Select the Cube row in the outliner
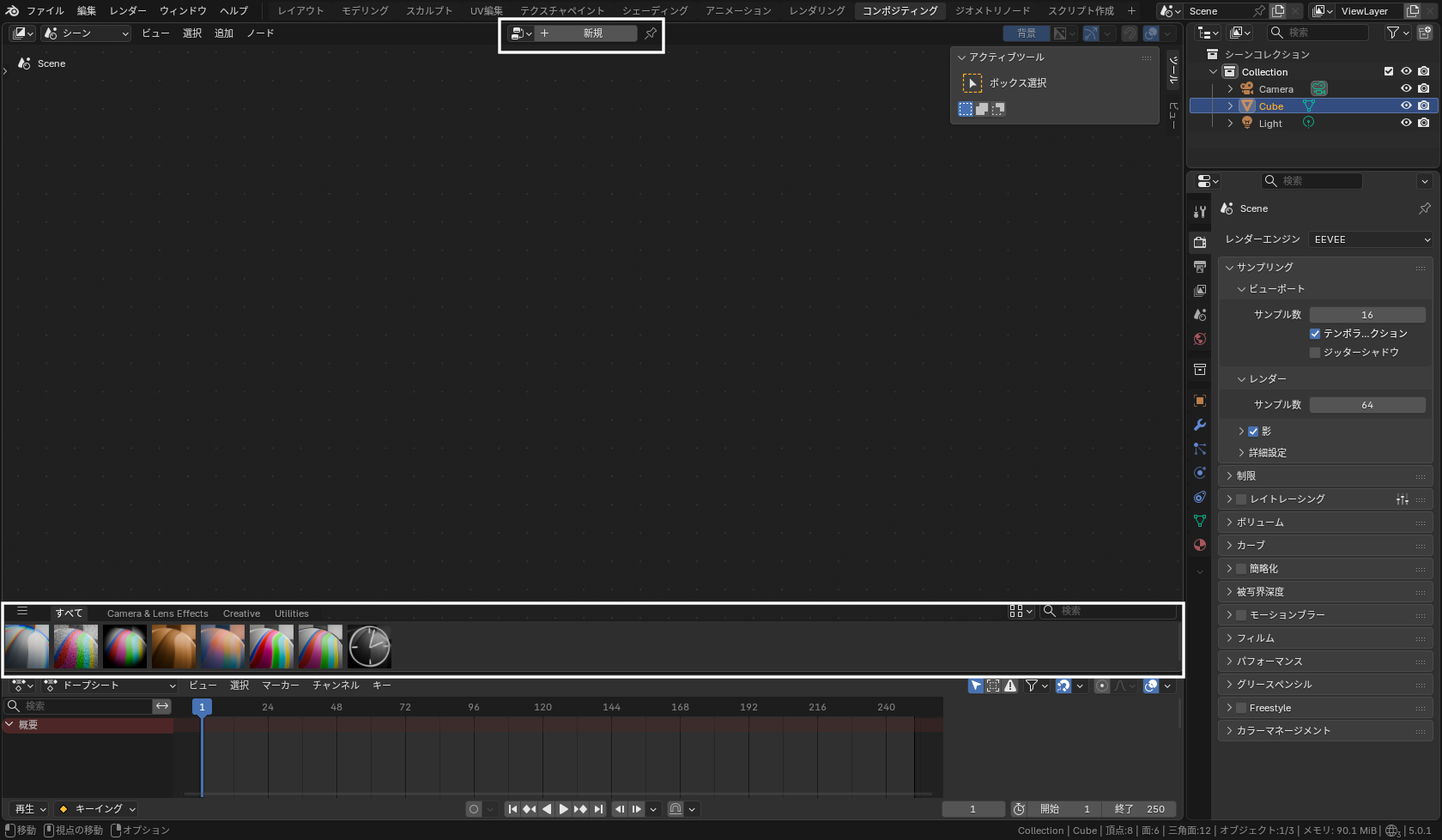 coord(1313,106)
